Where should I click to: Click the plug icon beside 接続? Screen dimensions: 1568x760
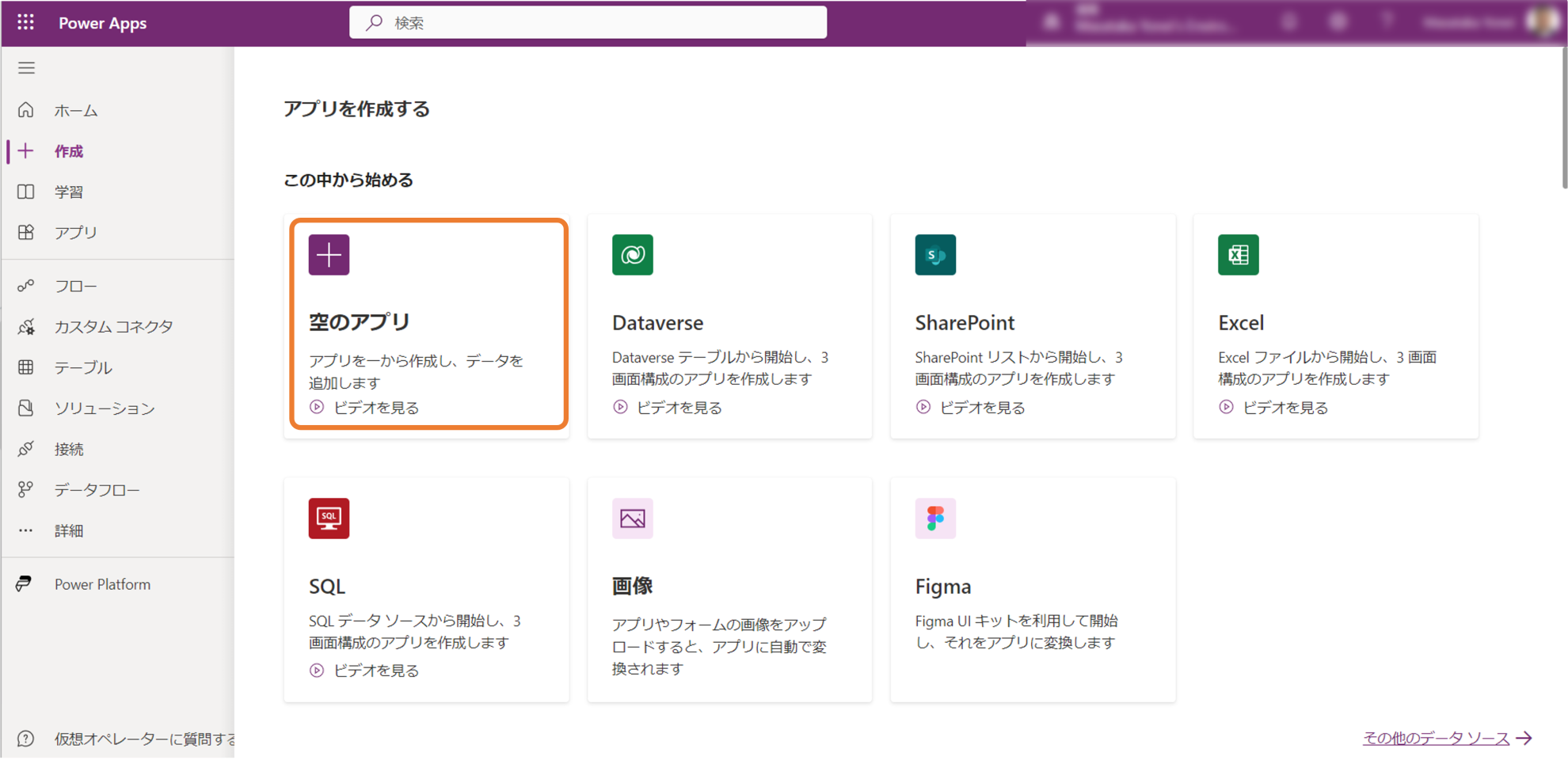(26, 449)
